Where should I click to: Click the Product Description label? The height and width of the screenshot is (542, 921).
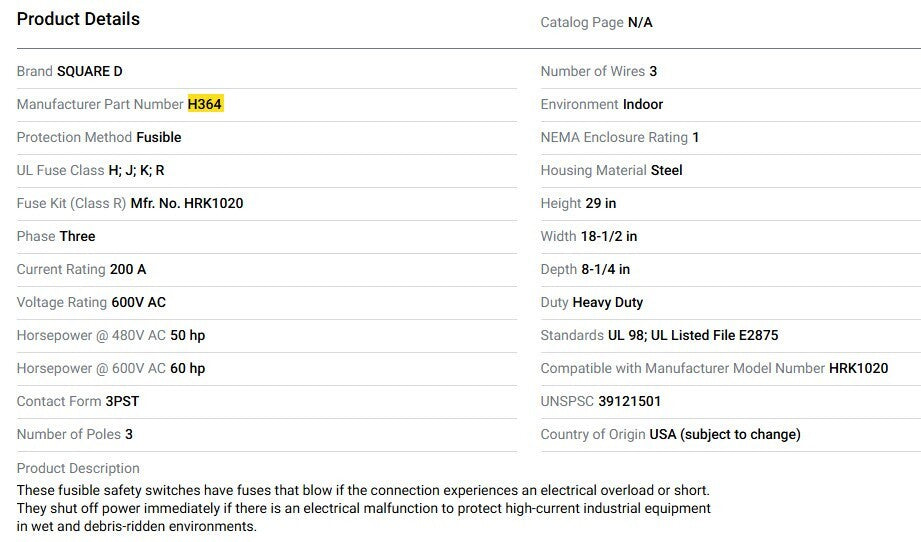[78, 468]
